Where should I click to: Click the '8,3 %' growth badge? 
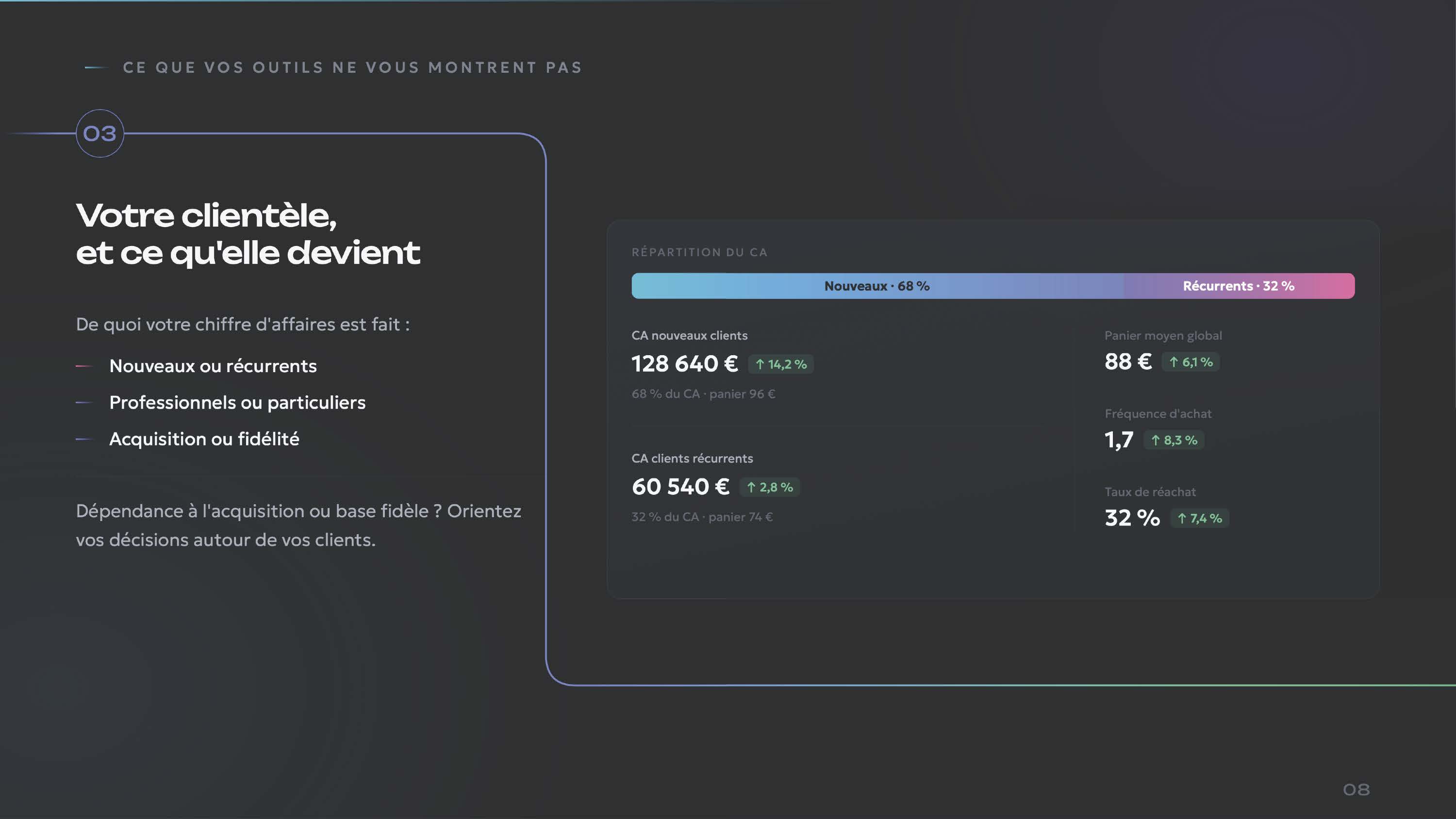[1174, 440]
